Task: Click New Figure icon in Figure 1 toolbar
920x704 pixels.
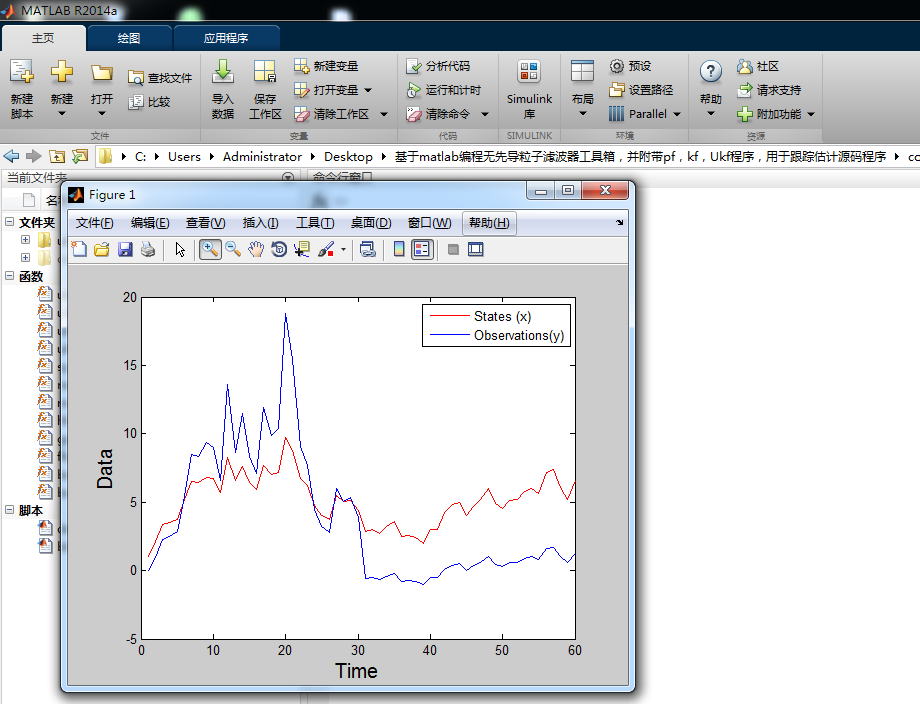Action: 79,249
